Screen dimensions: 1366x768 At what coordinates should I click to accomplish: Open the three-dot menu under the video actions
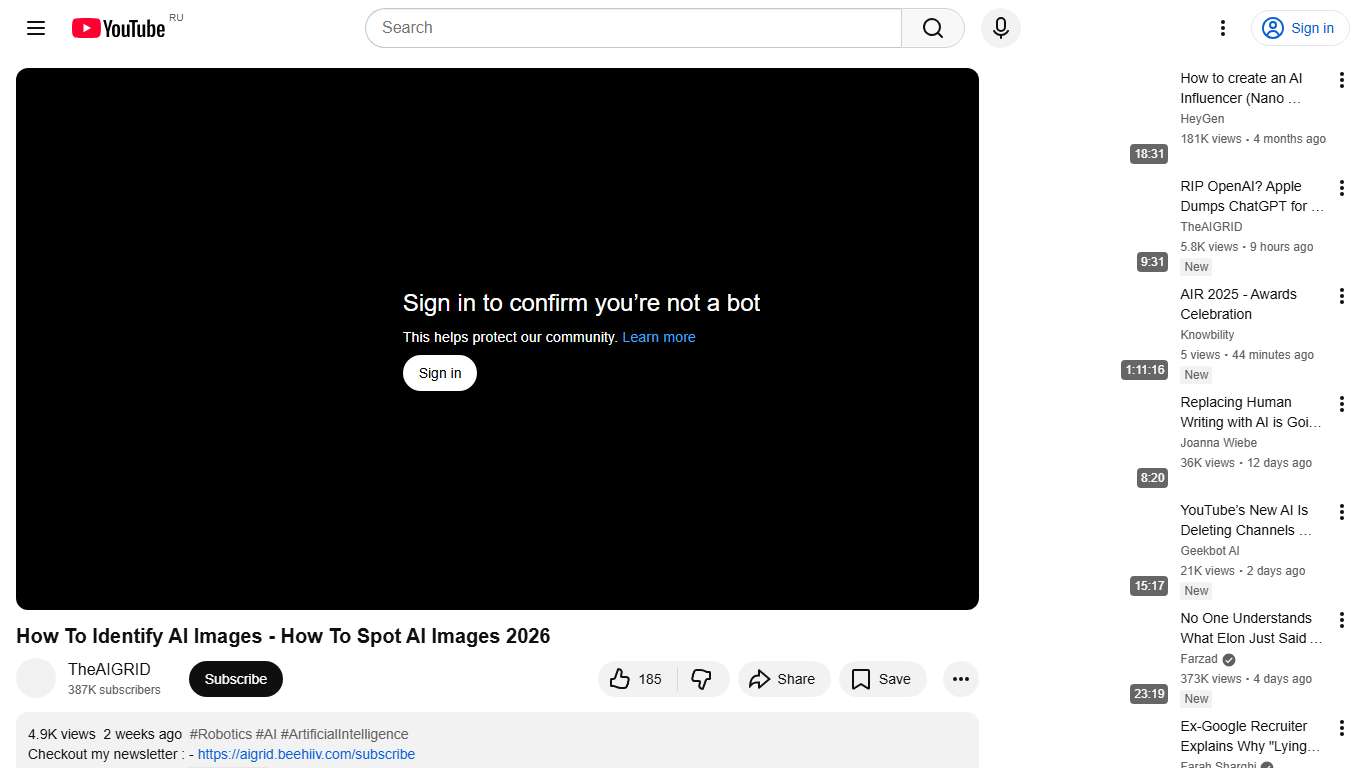tap(960, 679)
